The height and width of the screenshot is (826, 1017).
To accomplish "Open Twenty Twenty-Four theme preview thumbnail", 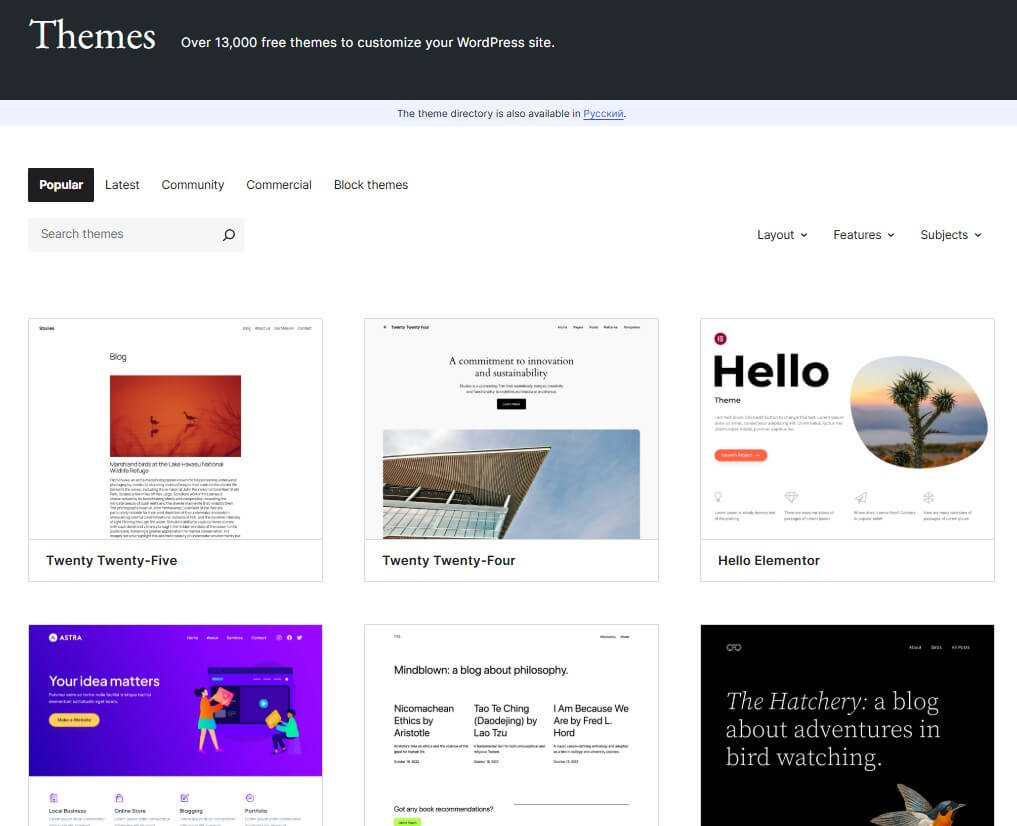I will (x=511, y=429).
